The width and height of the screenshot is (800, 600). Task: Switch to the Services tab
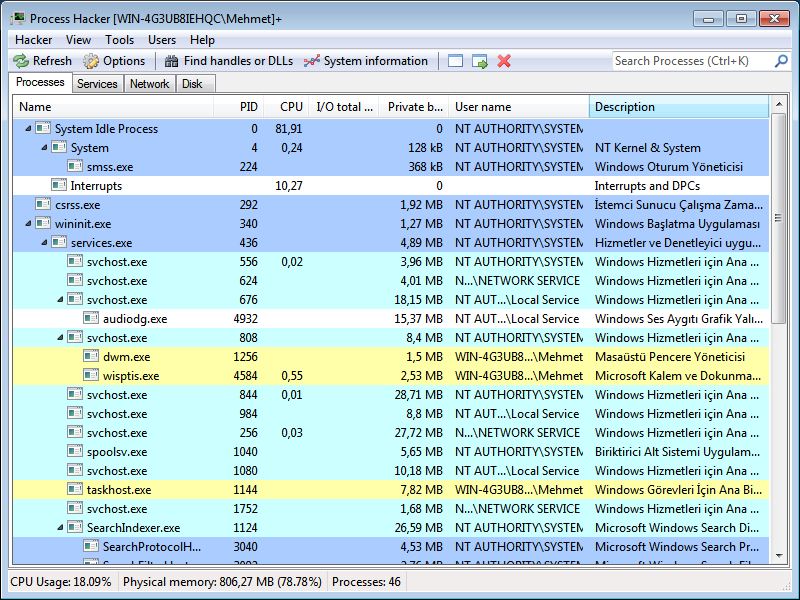point(97,84)
